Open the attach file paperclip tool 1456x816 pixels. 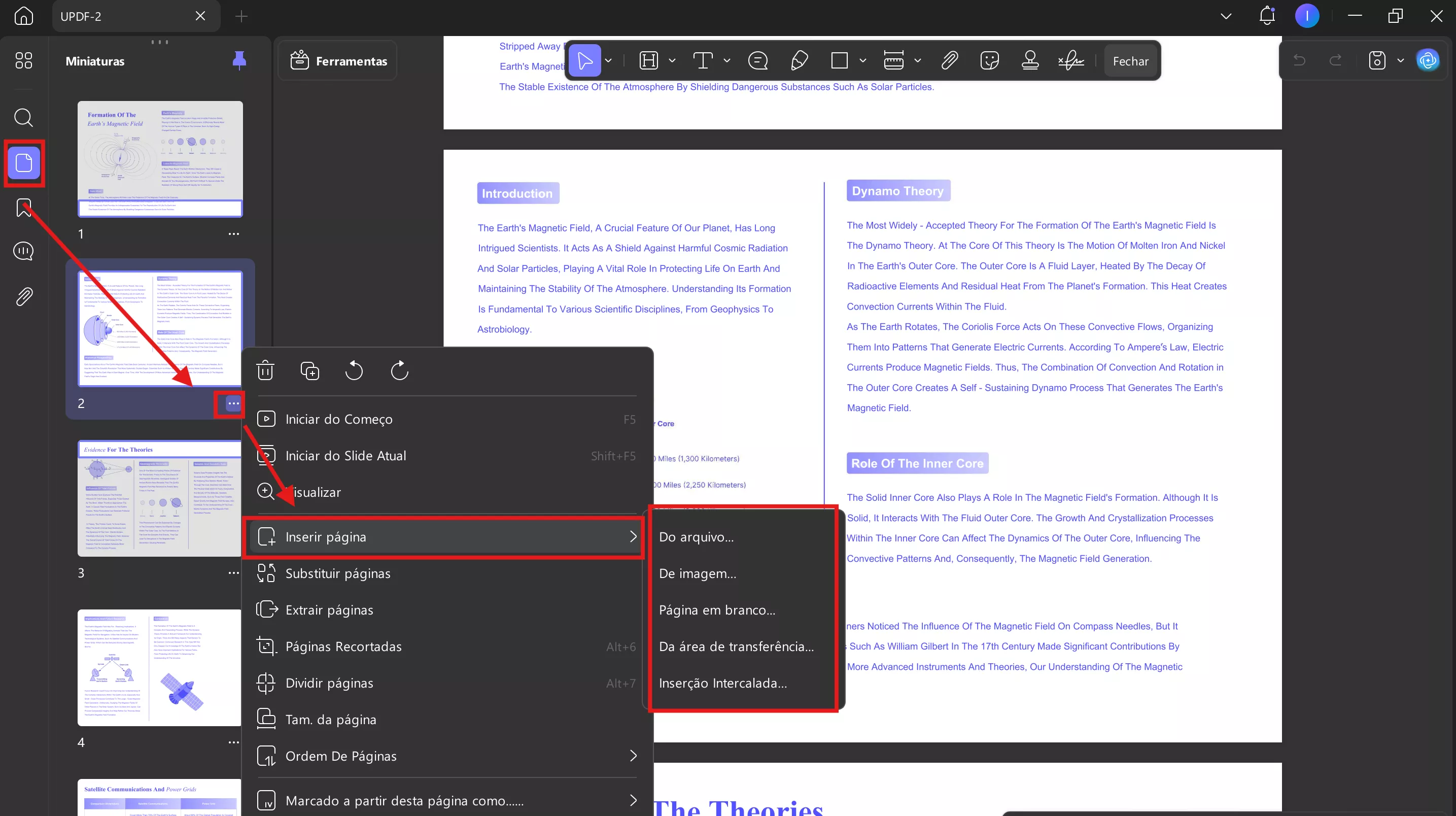[x=950, y=60]
